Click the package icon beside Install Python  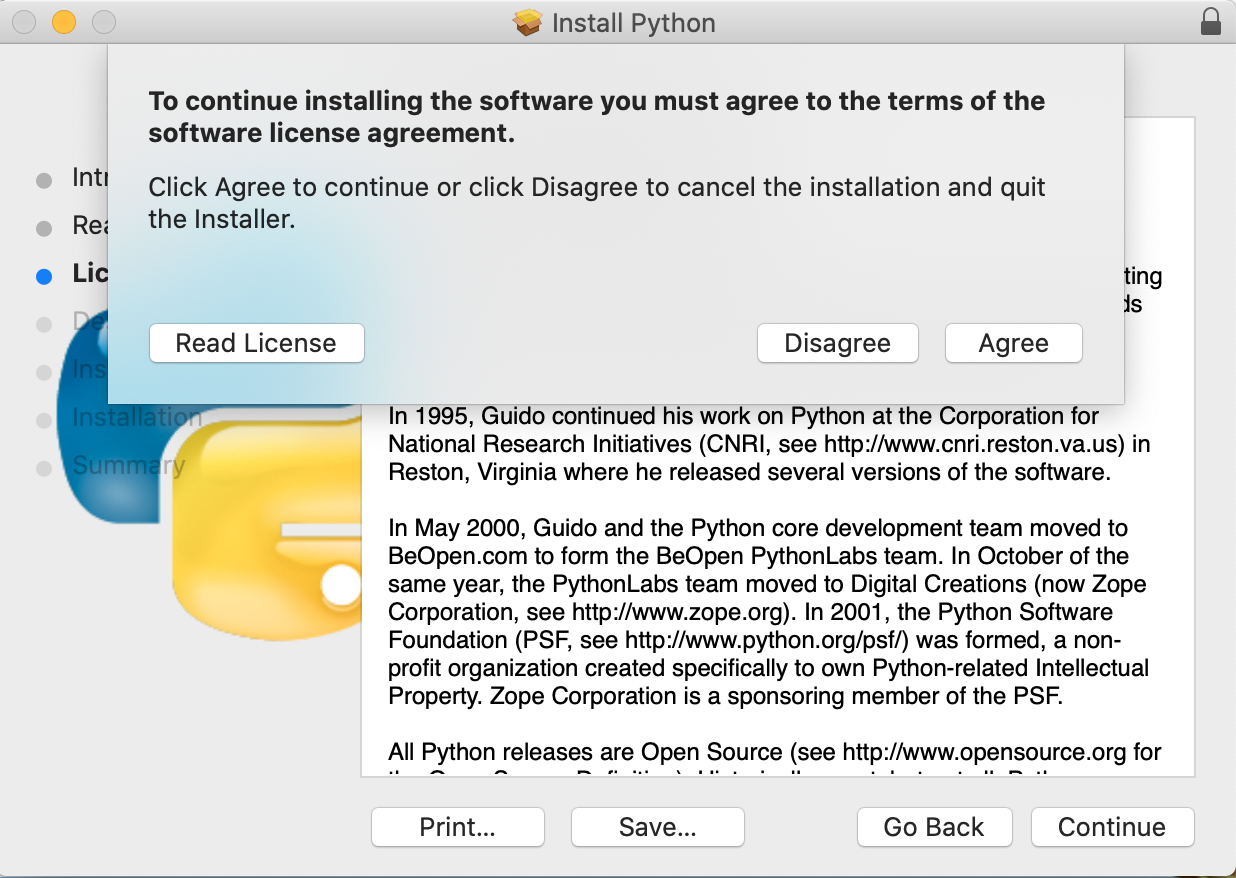528,22
